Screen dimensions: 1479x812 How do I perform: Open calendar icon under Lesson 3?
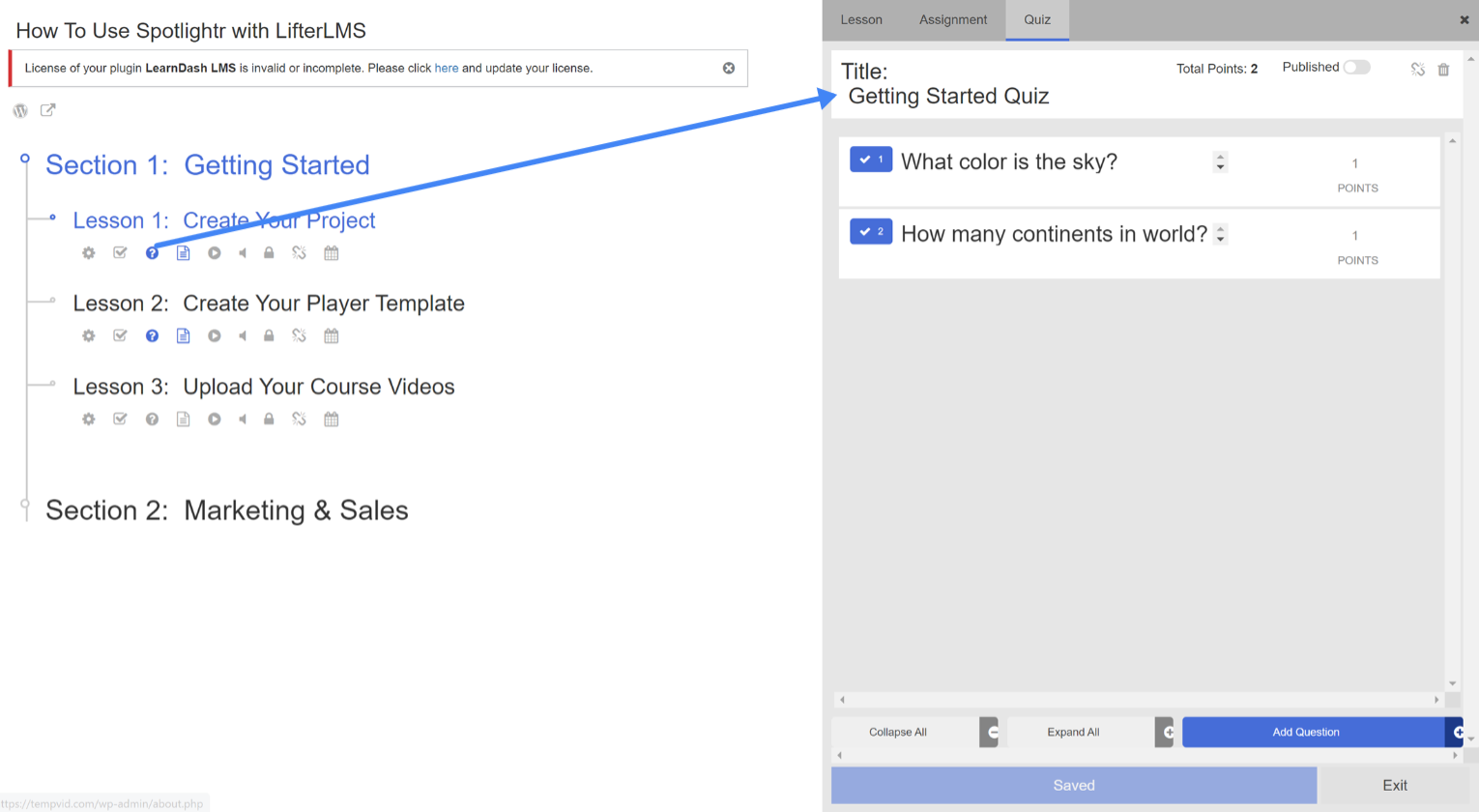[x=332, y=420]
